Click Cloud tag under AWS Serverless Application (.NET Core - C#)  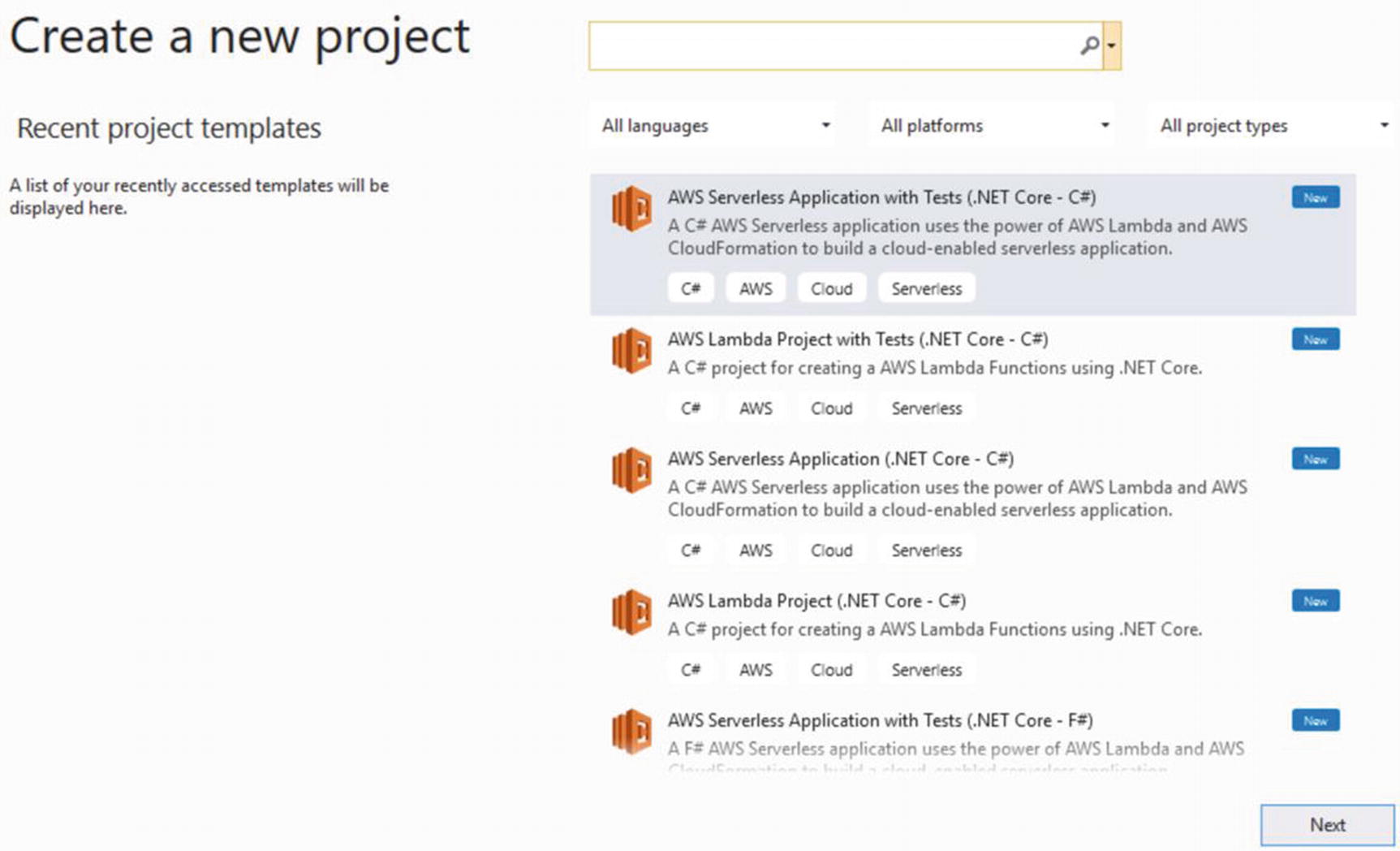(832, 551)
